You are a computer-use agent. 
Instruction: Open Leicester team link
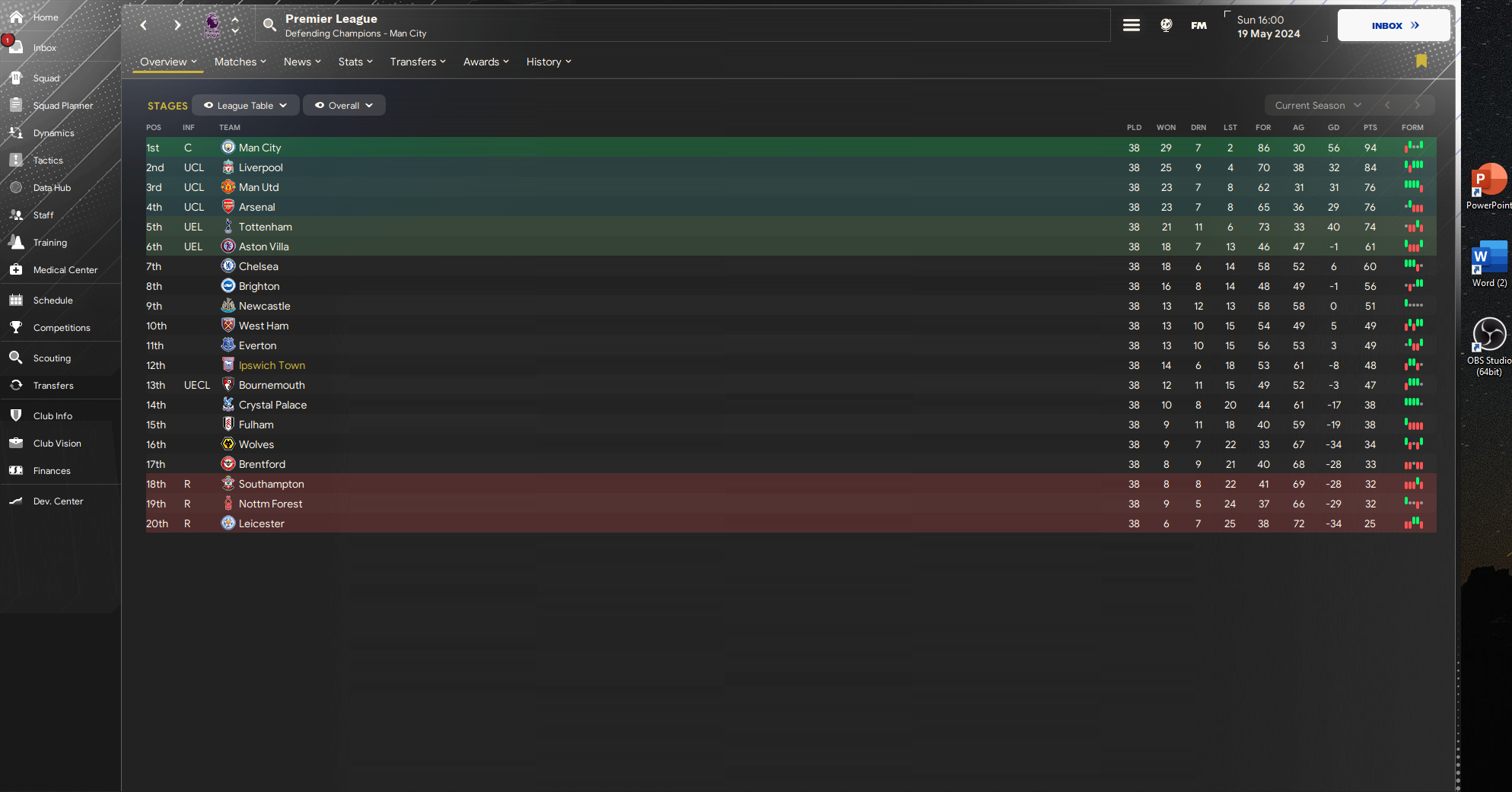point(261,523)
